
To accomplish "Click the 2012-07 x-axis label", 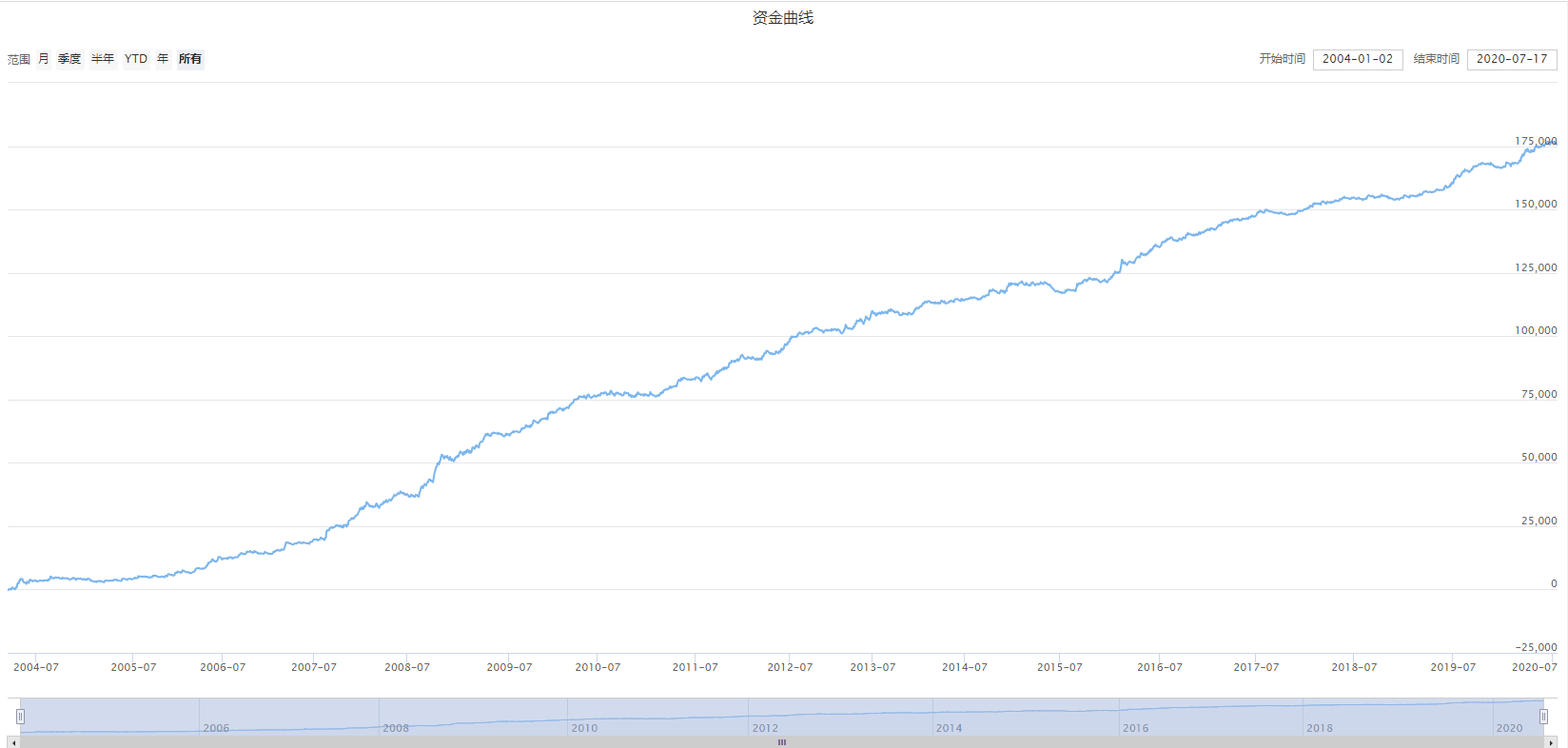I will (790, 667).
